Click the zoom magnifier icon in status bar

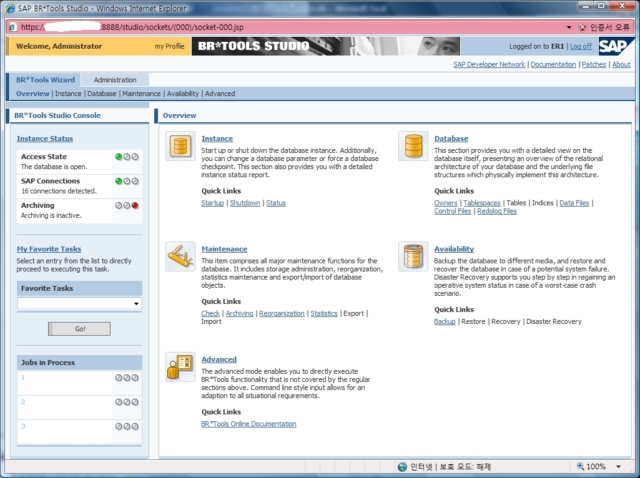point(580,466)
